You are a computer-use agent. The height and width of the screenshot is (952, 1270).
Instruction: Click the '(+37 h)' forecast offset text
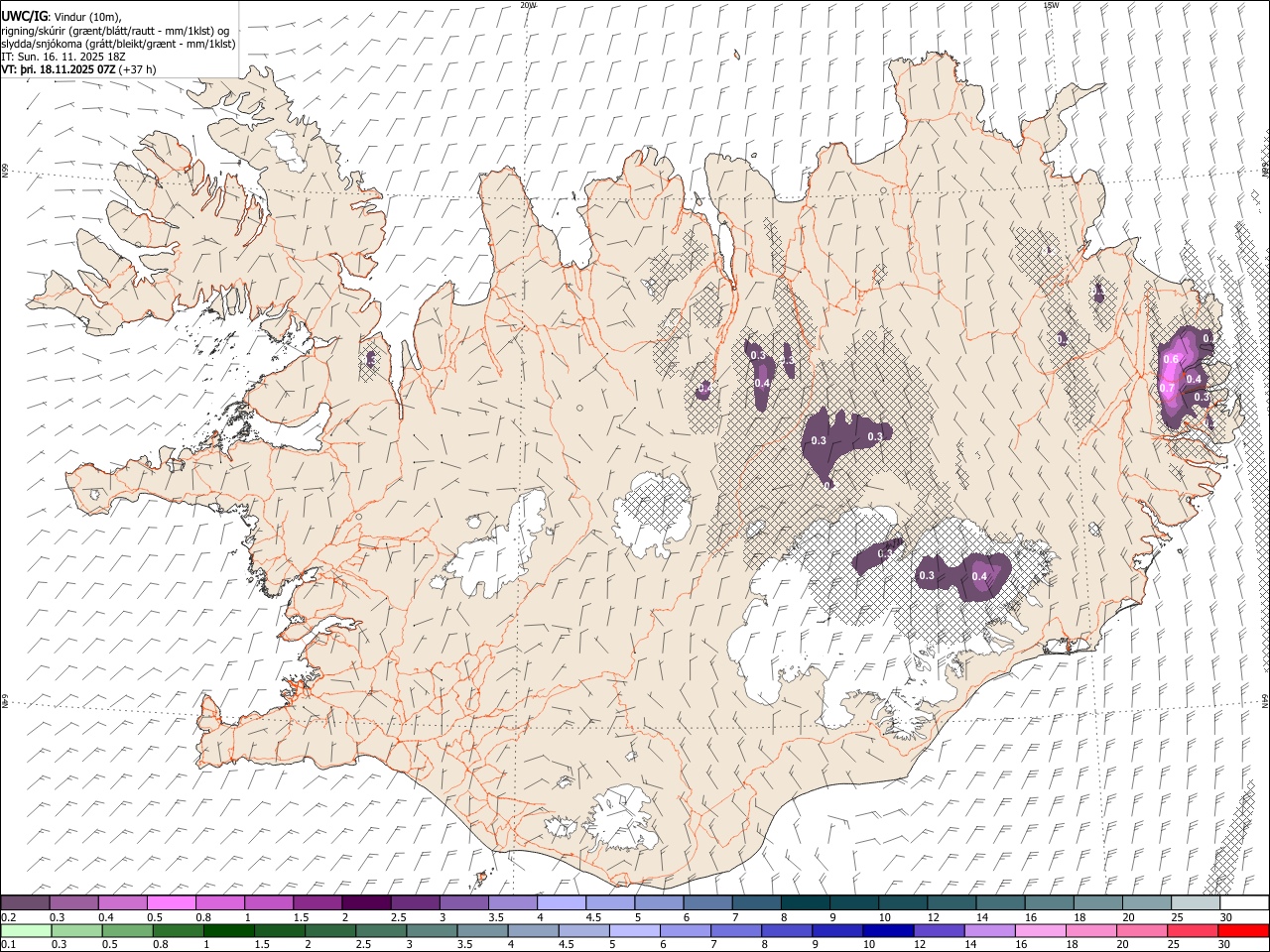138,69
